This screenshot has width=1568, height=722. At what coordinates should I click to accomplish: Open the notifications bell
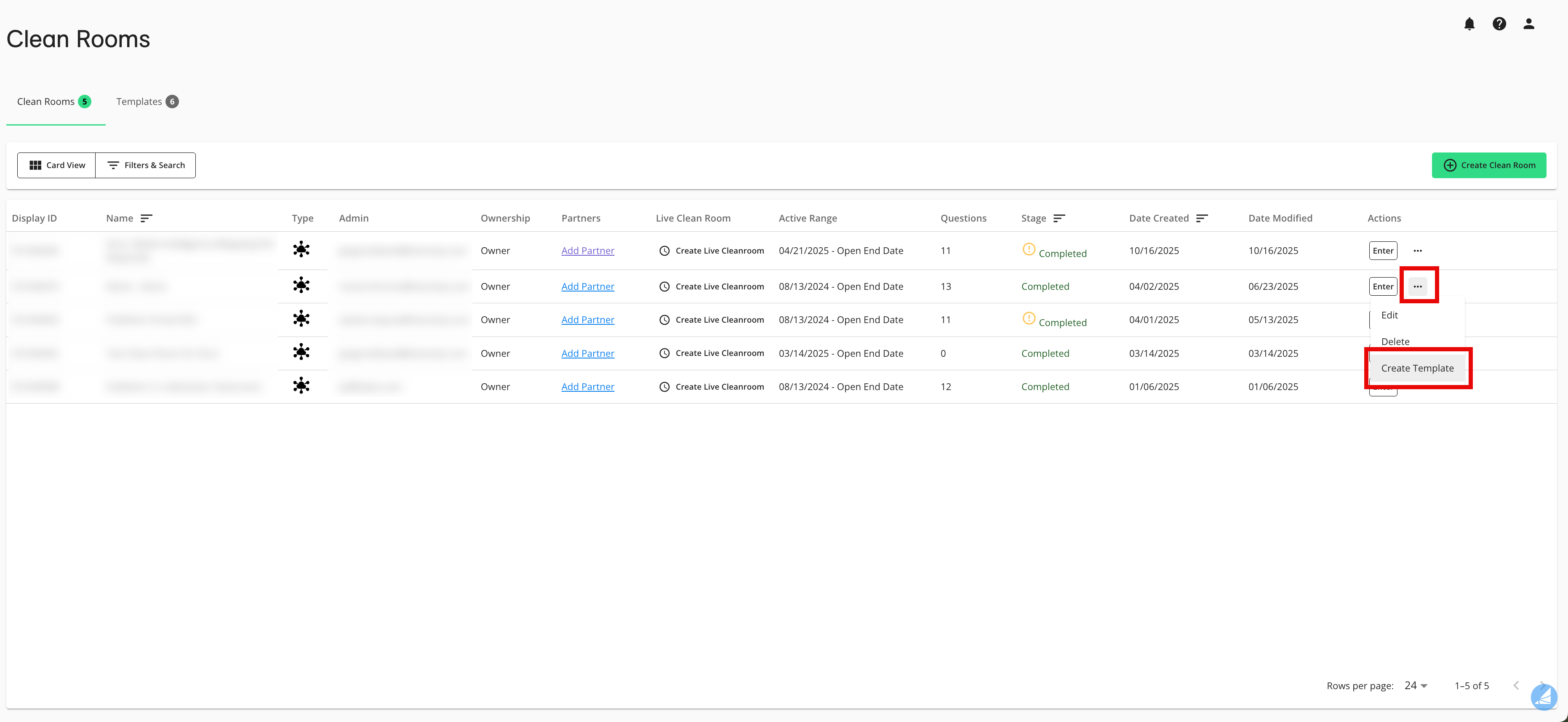pyautogui.click(x=1470, y=24)
